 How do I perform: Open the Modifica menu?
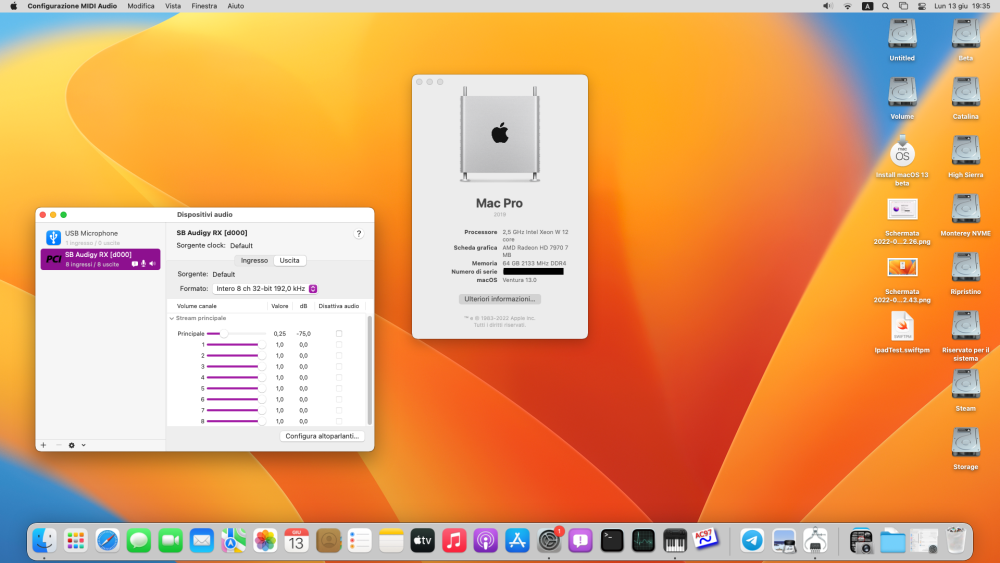coord(141,6)
